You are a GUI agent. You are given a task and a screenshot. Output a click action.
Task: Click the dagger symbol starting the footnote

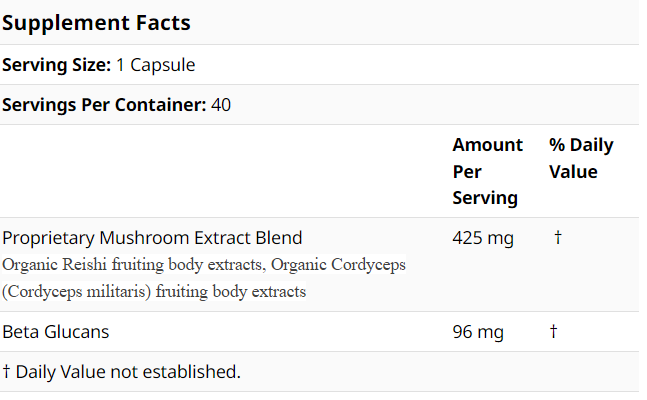tap(6, 372)
